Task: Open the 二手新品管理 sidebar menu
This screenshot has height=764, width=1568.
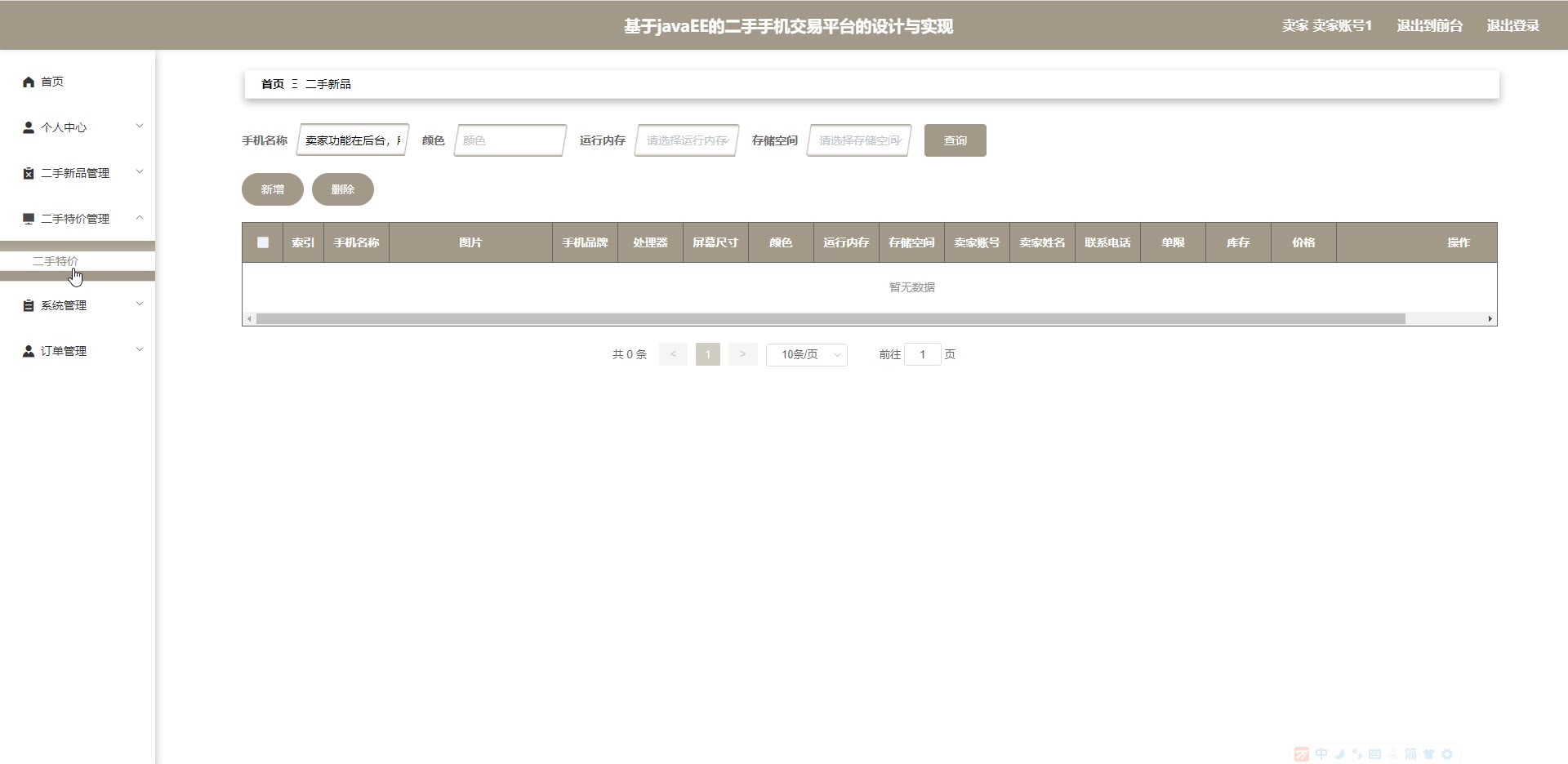Action: 78,173
